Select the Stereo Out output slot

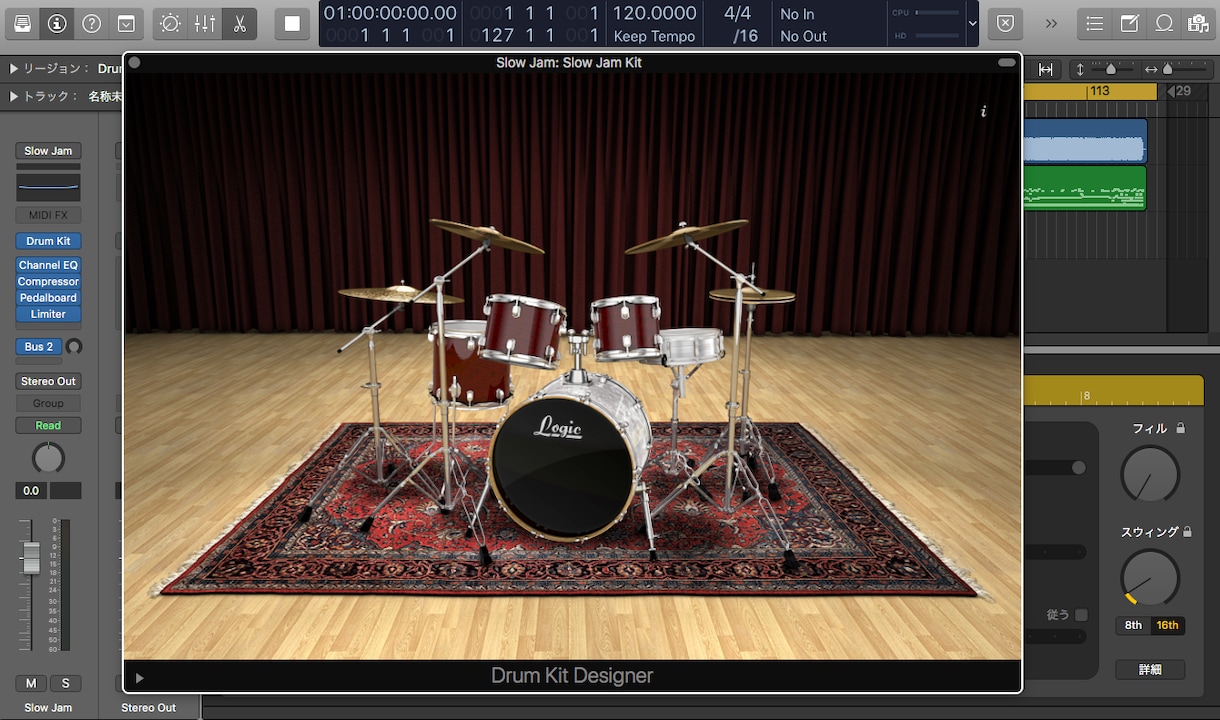tap(48, 381)
